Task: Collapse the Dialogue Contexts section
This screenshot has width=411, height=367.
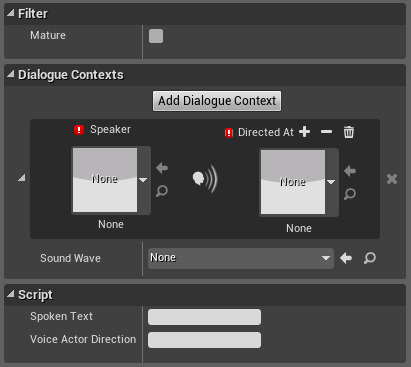Action: click(11, 74)
